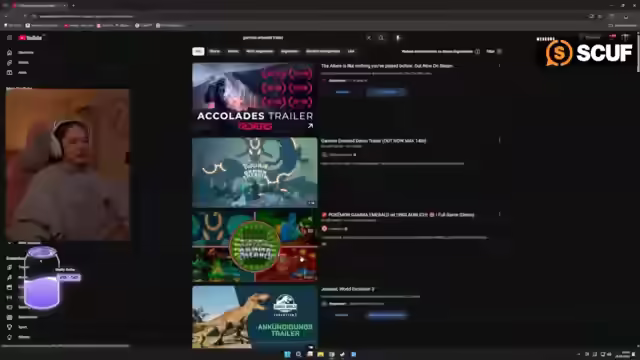This screenshot has height=360, width=640.
Task: Open the Pokémon Gamma Emerald full game title
Action: (401, 215)
